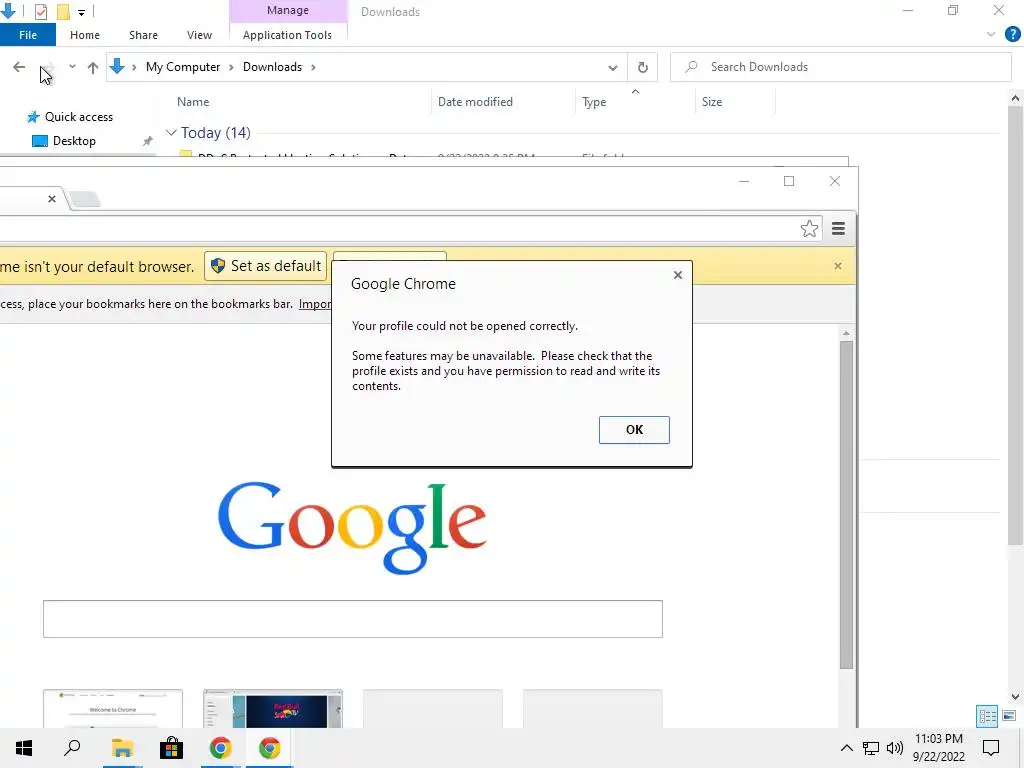Open the Windows Start menu
The width and height of the screenshot is (1024, 768).
(24, 748)
